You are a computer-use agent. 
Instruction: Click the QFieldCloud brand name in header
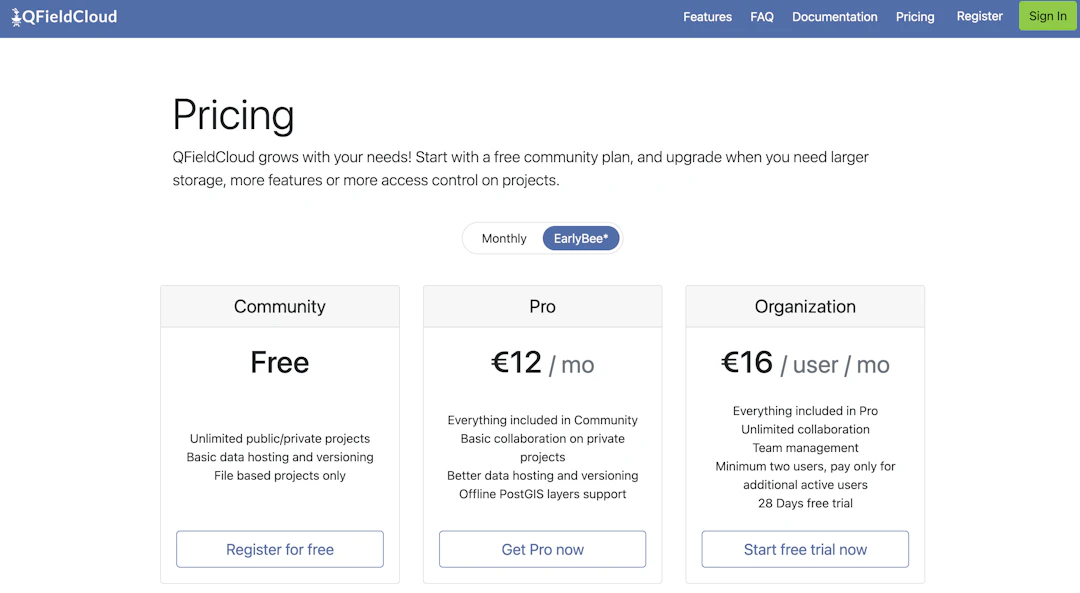click(x=70, y=17)
